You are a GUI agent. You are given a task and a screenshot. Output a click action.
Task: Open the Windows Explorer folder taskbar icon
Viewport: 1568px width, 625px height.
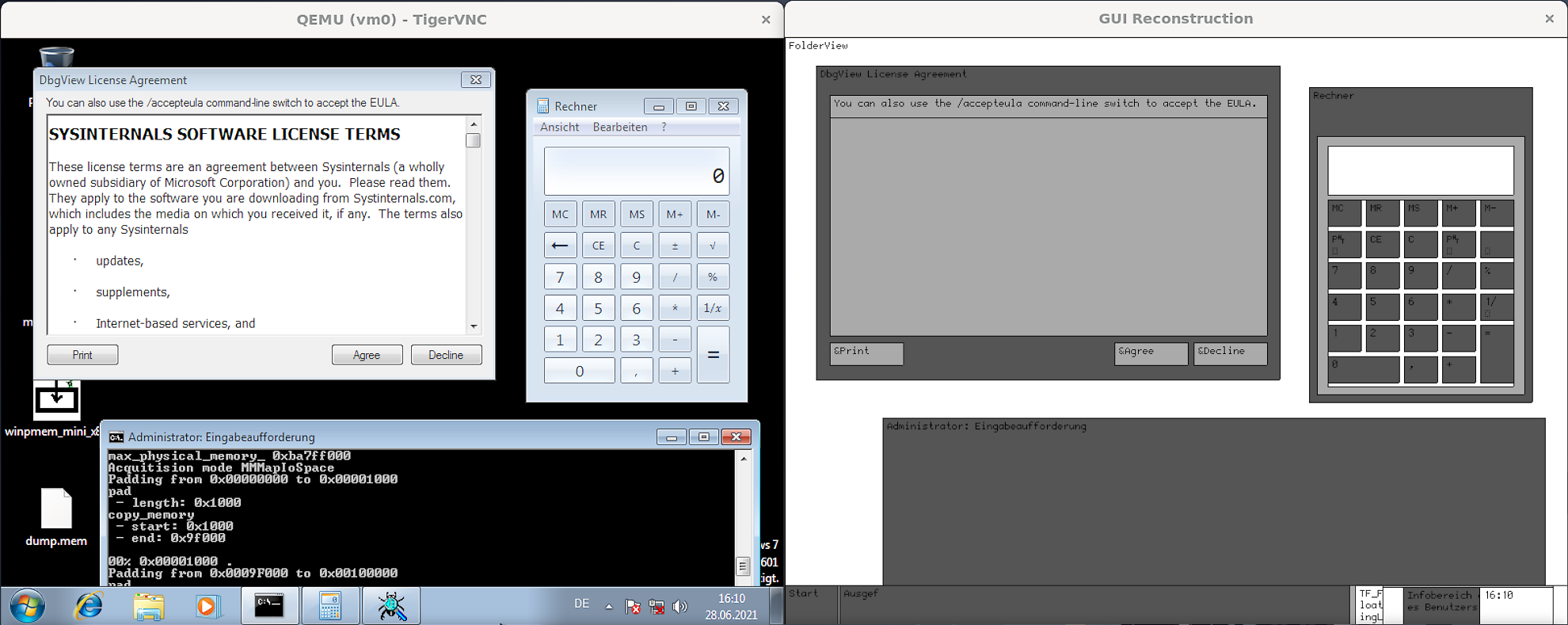pos(148,606)
